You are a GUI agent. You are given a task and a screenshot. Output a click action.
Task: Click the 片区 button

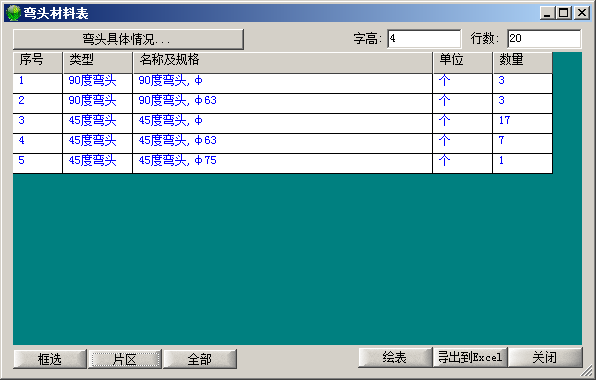pyautogui.click(x=125, y=359)
